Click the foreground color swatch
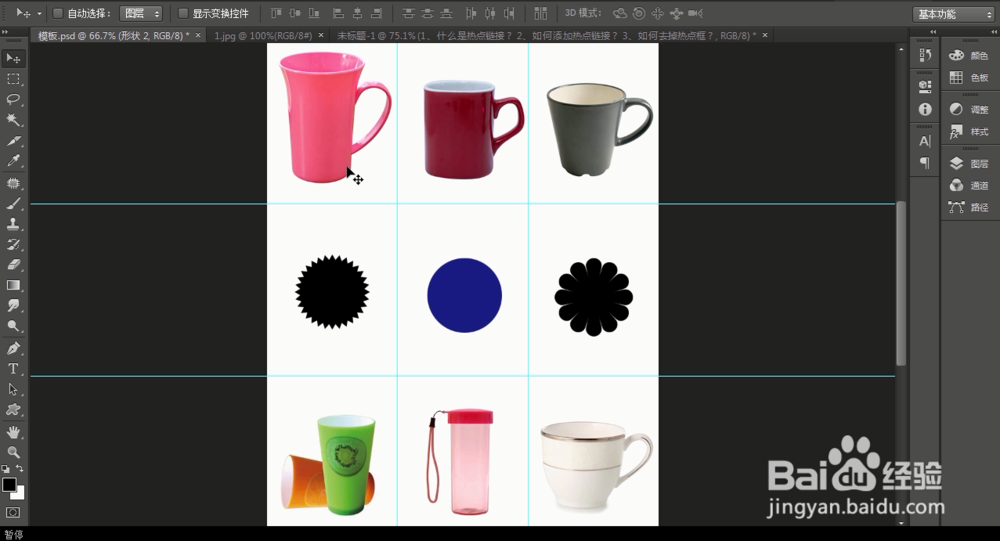The height and width of the screenshot is (541, 1000). [9, 484]
